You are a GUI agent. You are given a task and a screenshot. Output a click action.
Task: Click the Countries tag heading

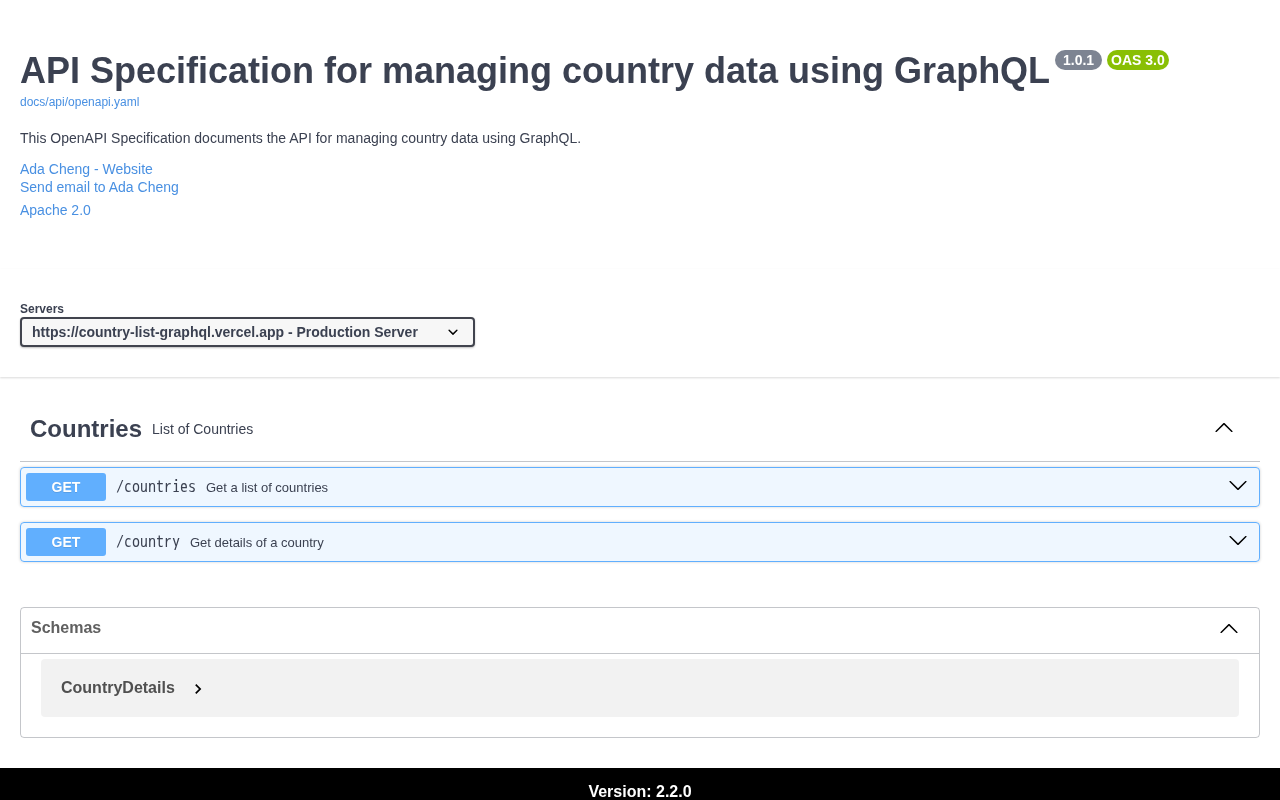86,429
